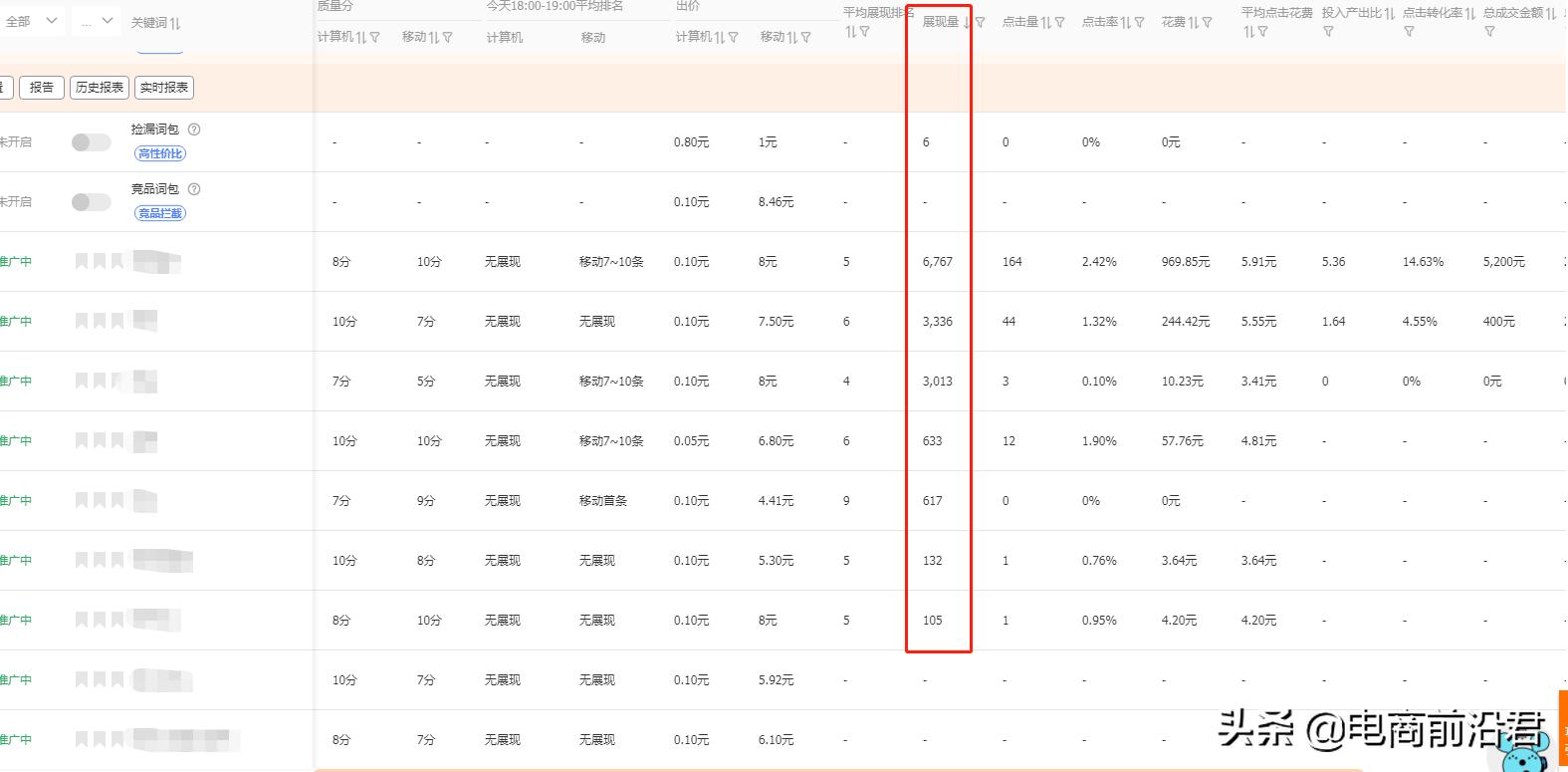Sort by 投入产出比
Screen dimensions: 1568x772
click(1390, 13)
